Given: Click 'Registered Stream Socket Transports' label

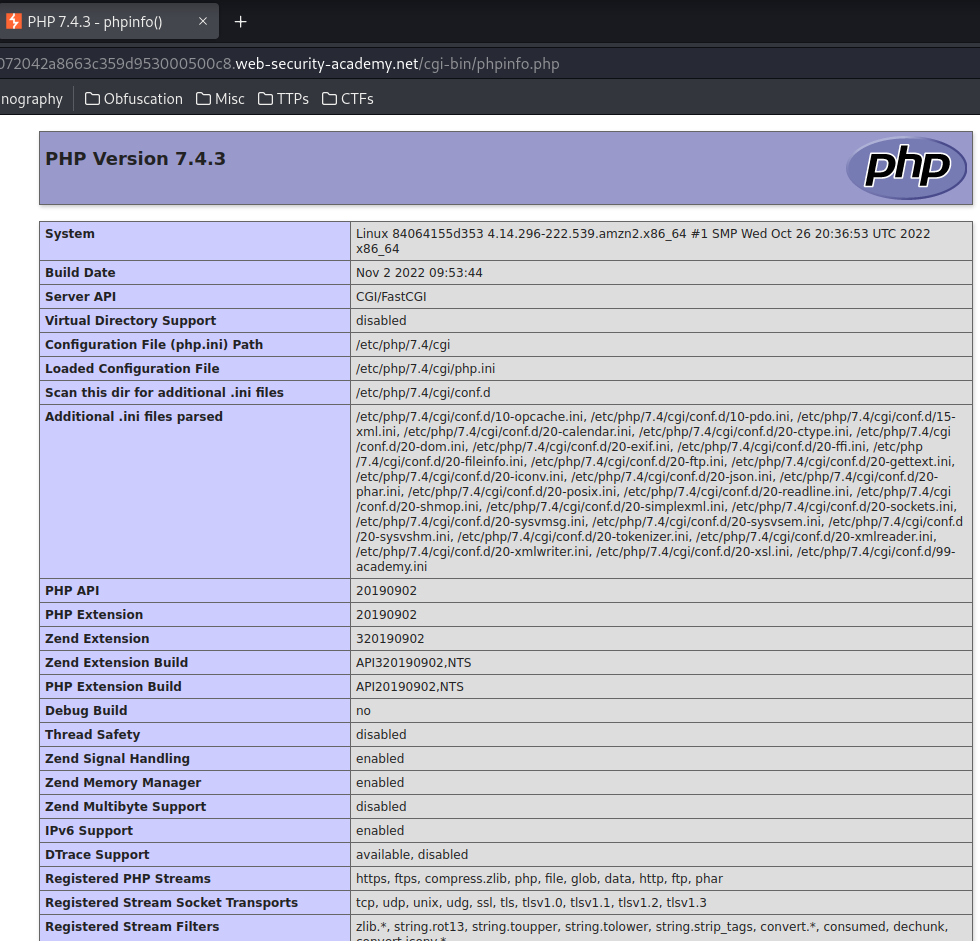Looking at the screenshot, I should tap(171, 903).
